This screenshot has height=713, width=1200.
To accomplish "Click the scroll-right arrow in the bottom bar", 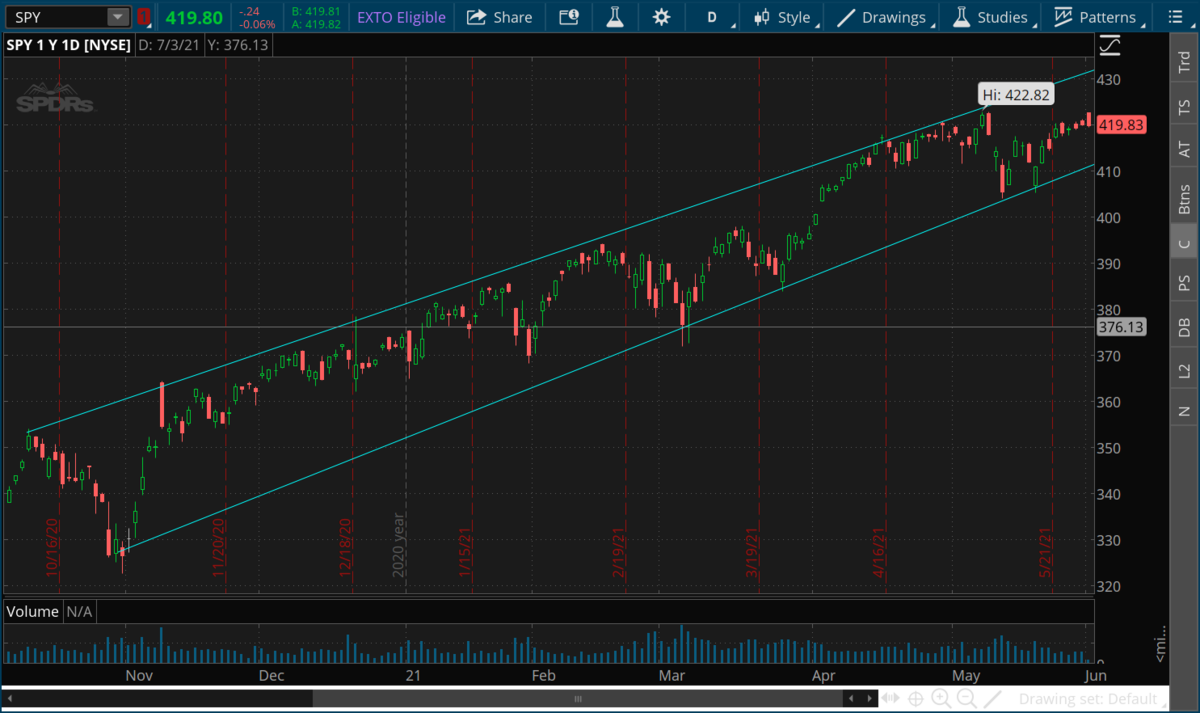I will tap(872, 698).
